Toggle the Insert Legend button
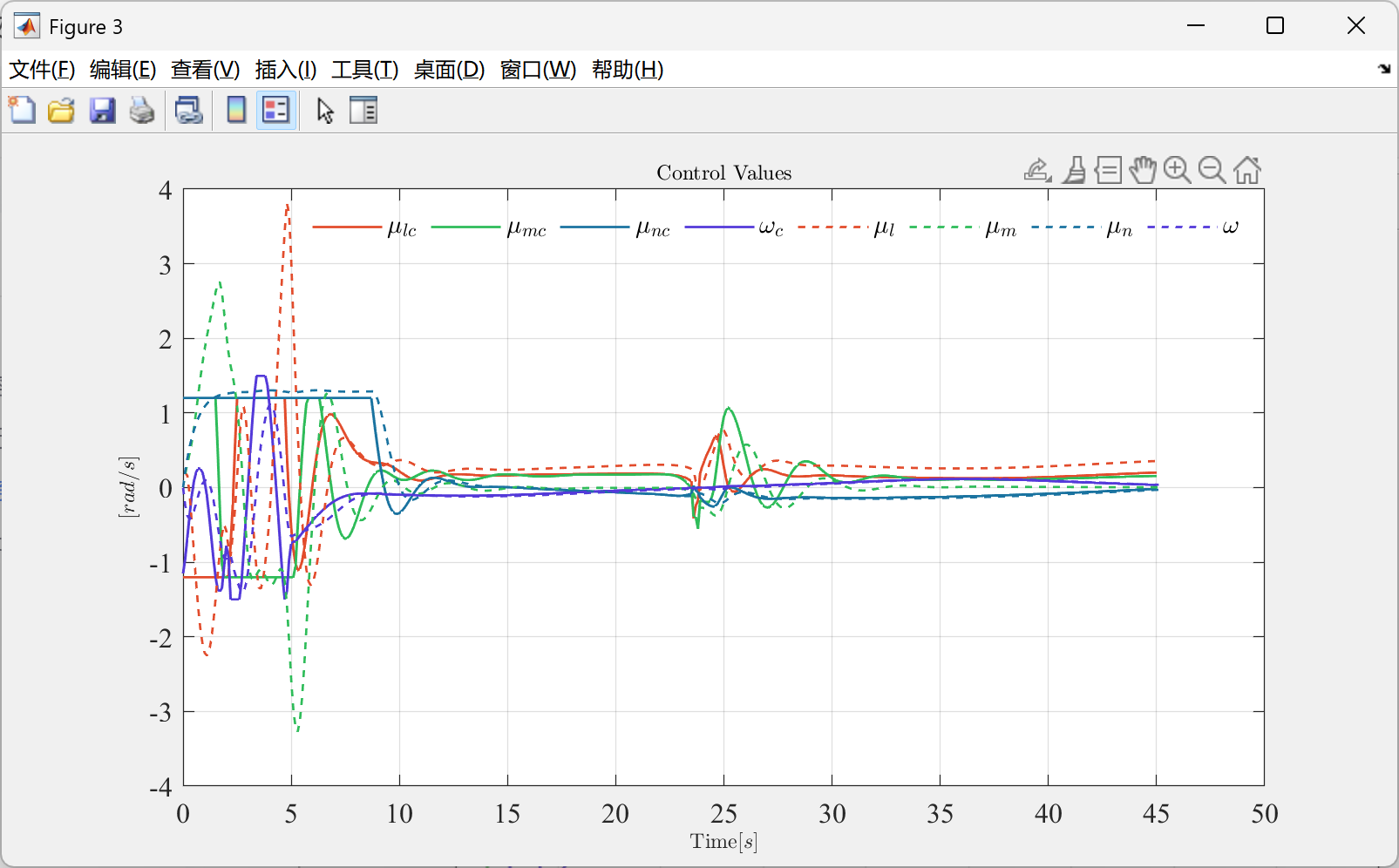Screen dimensions: 1399x868 coord(275,110)
